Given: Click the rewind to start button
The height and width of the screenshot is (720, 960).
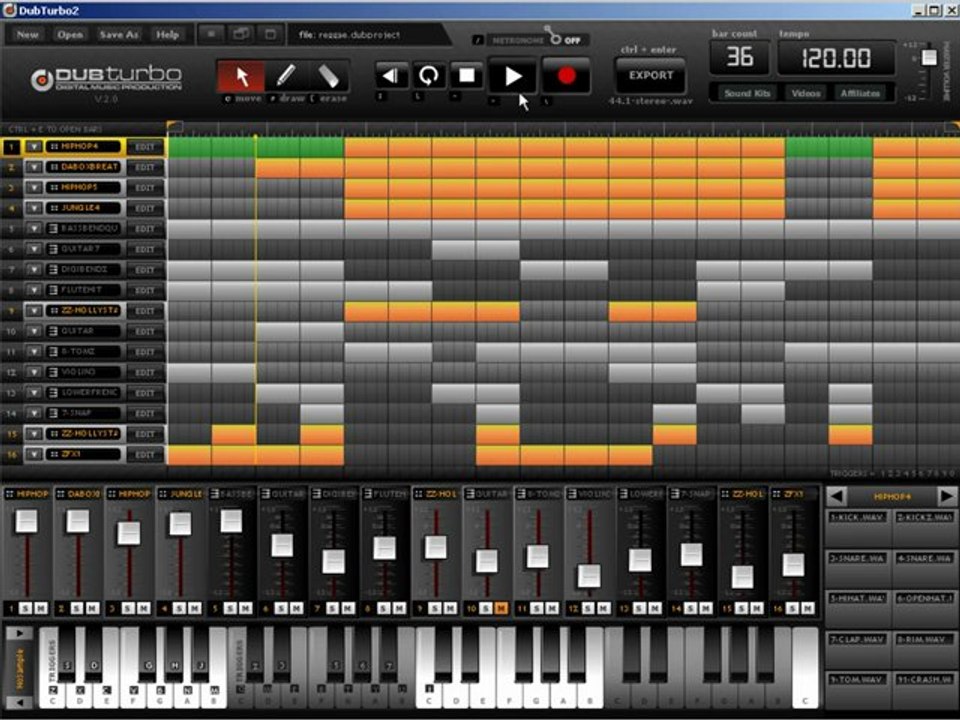Looking at the screenshot, I should coord(391,75).
